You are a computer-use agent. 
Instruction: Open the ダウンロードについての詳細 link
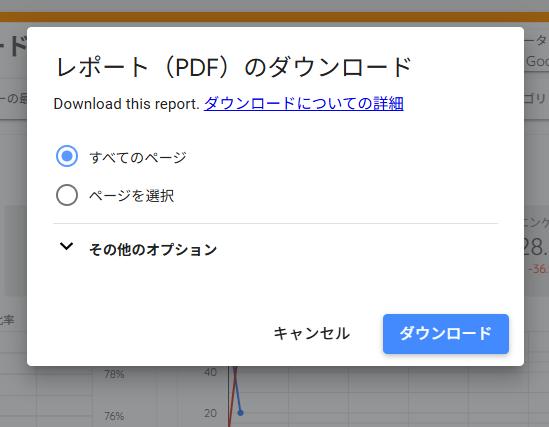click(x=304, y=104)
